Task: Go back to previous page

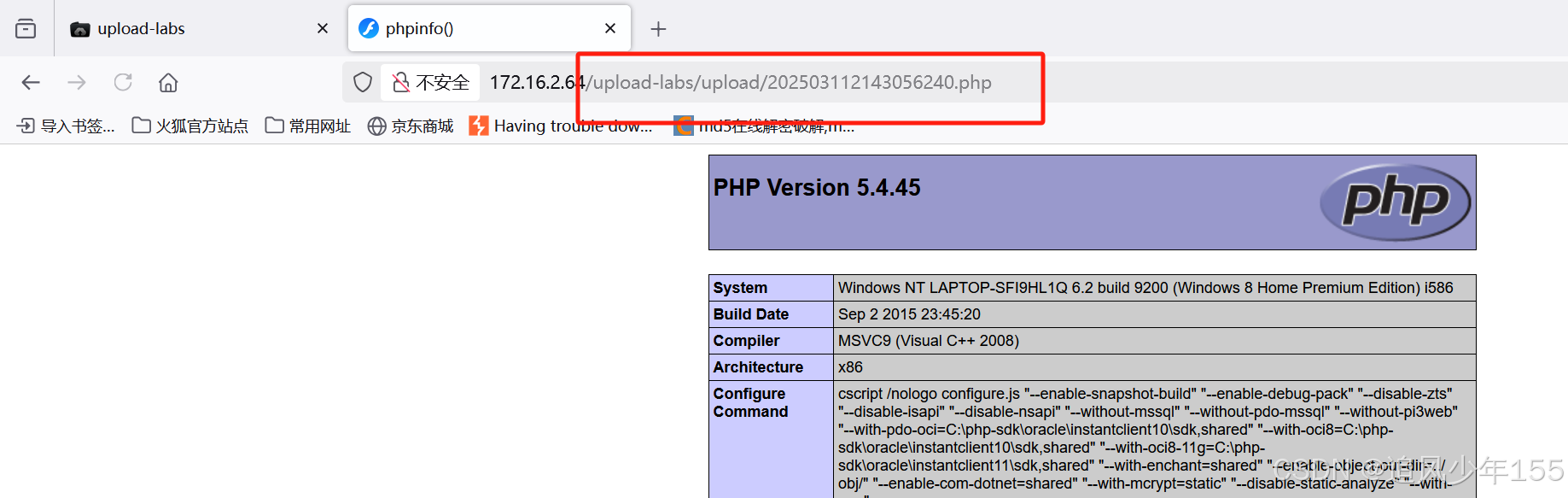Action: click(x=31, y=82)
